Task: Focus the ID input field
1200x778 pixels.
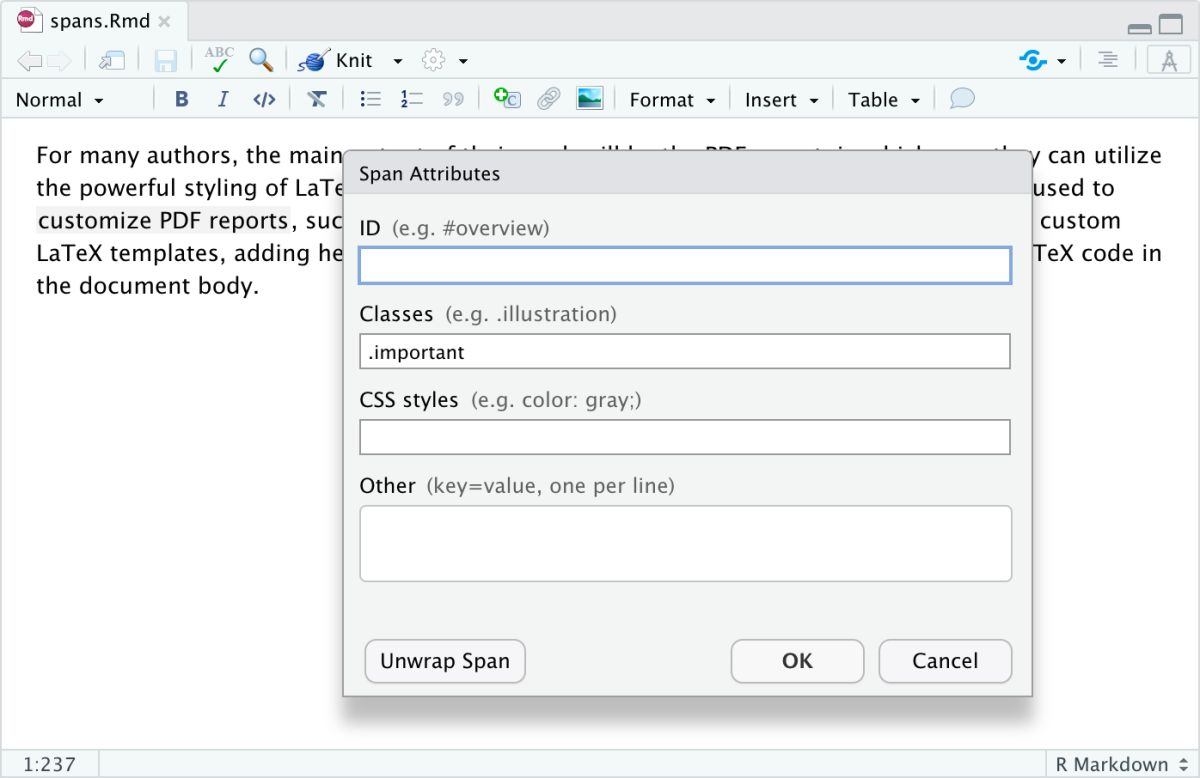Action: (x=685, y=265)
